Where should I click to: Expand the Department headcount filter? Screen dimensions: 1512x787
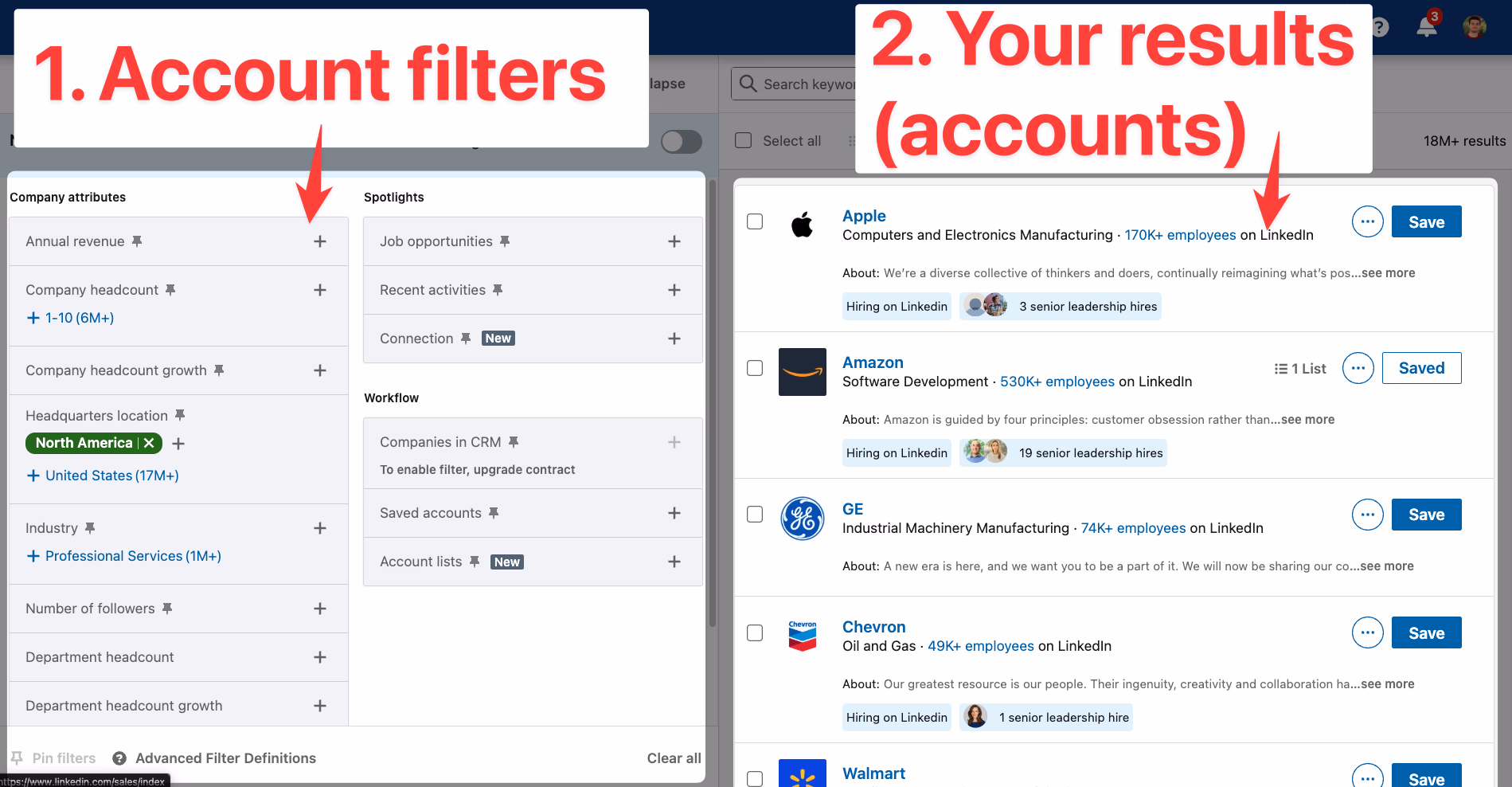pyautogui.click(x=320, y=657)
